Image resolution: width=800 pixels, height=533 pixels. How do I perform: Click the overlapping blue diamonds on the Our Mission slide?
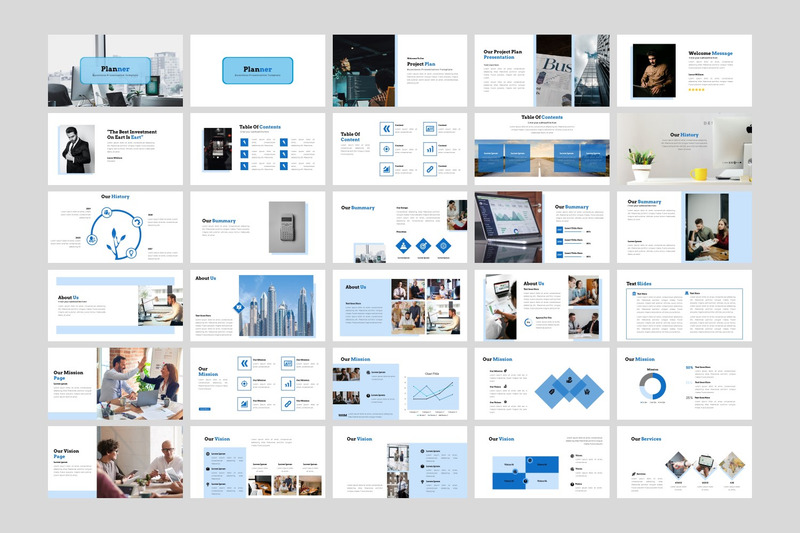(x=568, y=387)
